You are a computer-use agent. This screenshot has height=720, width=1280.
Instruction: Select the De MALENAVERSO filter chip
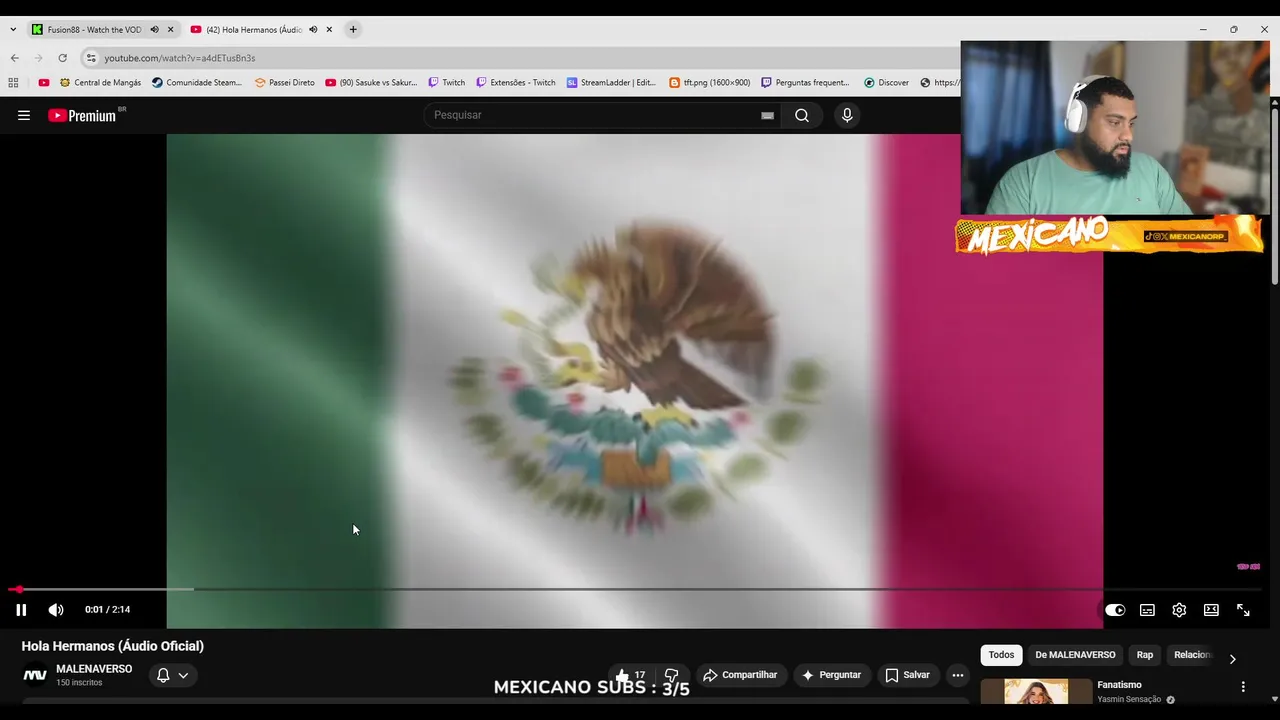tap(1075, 655)
